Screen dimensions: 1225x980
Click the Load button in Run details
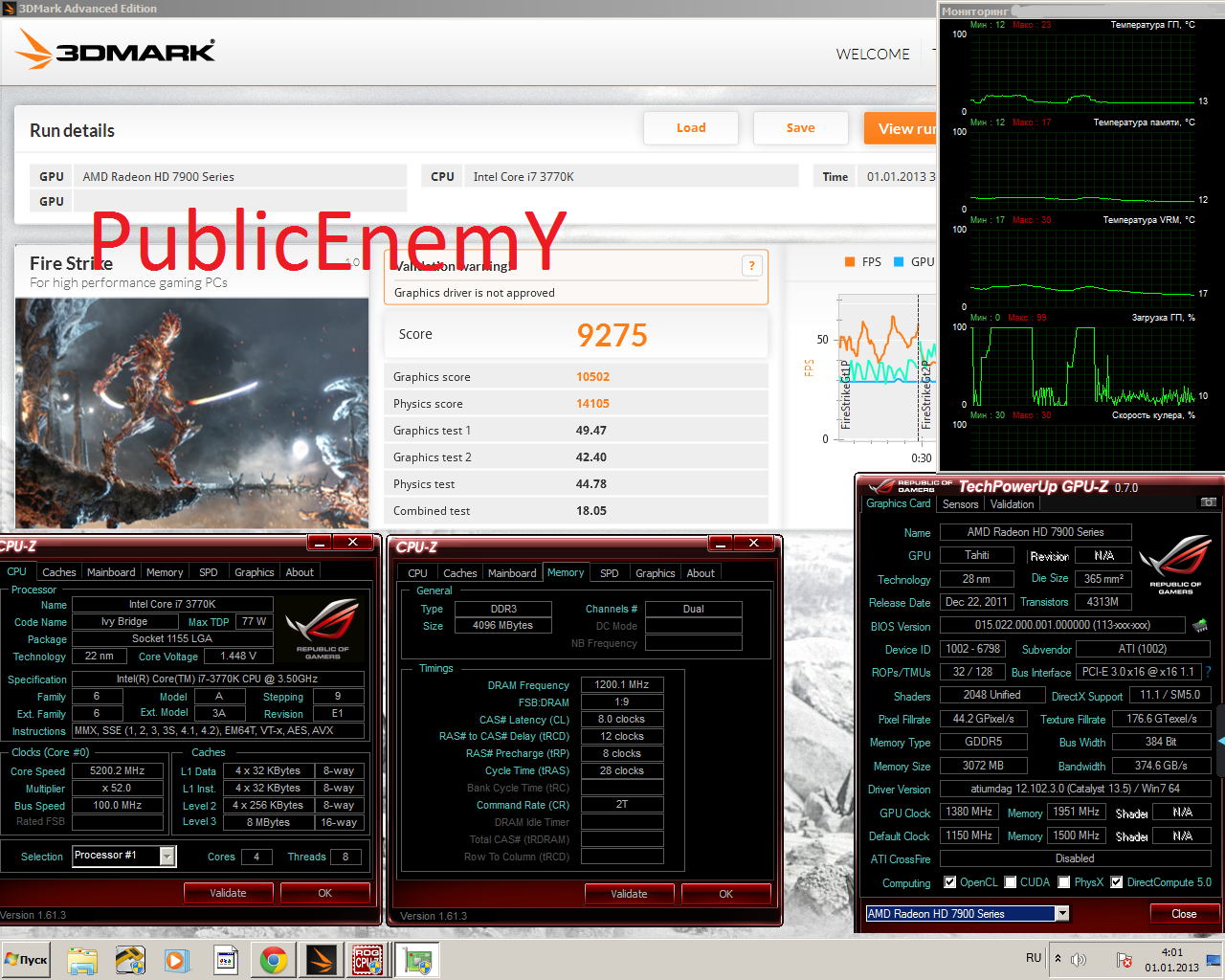(x=691, y=128)
